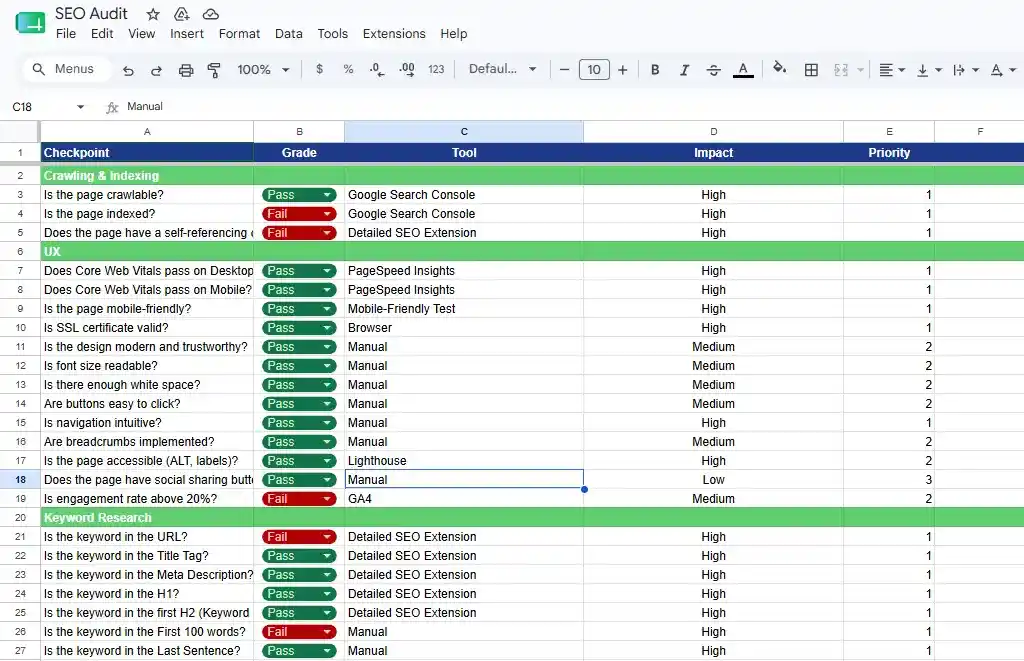Open more number formats (123)
The height and width of the screenshot is (661, 1024).
[436, 69]
